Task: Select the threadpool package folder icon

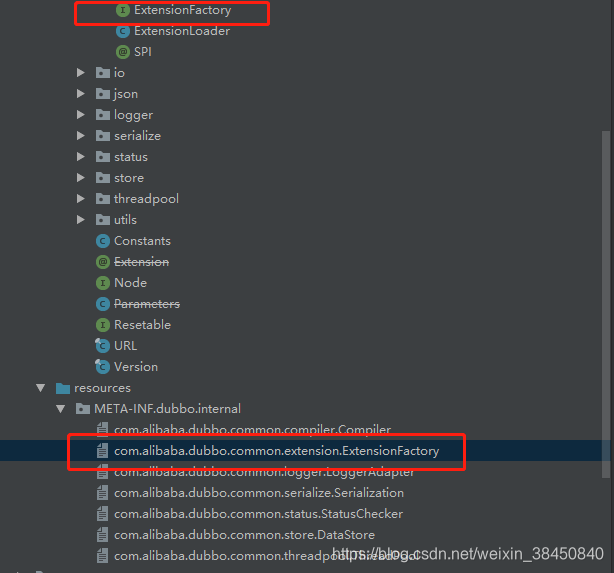Action: click(103, 199)
